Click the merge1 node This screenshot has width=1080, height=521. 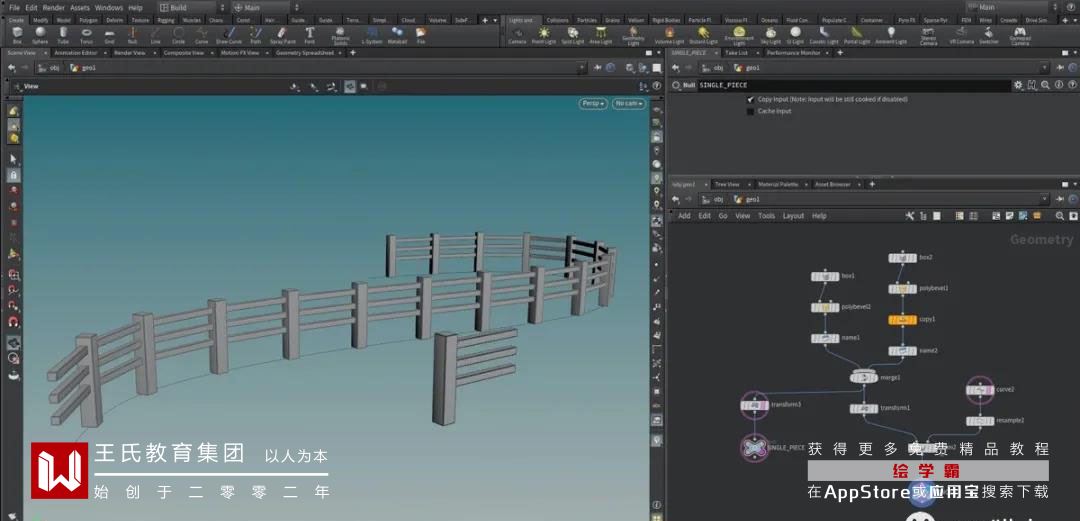pos(863,377)
